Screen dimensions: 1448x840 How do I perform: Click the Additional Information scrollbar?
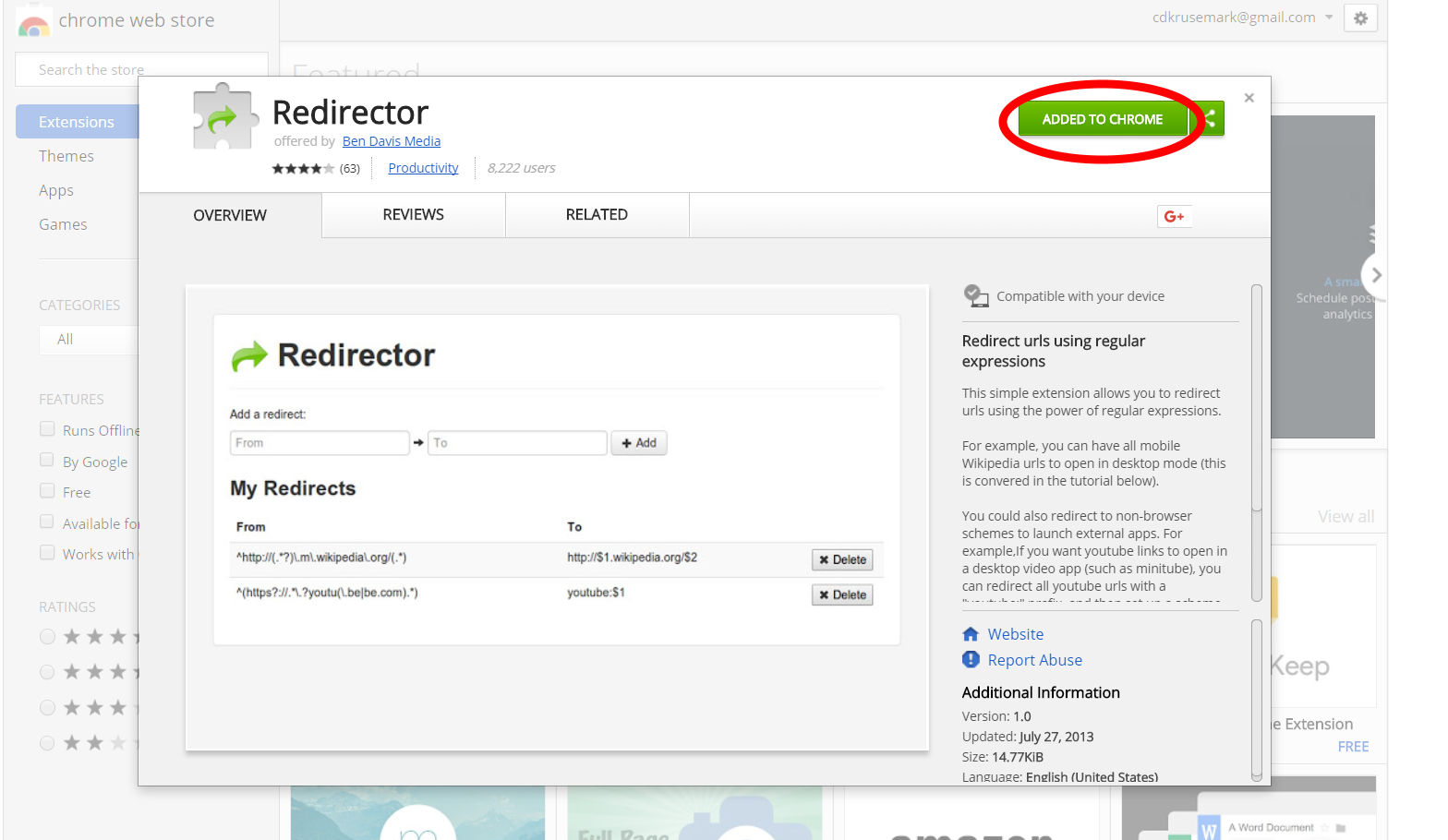click(1256, 701)
